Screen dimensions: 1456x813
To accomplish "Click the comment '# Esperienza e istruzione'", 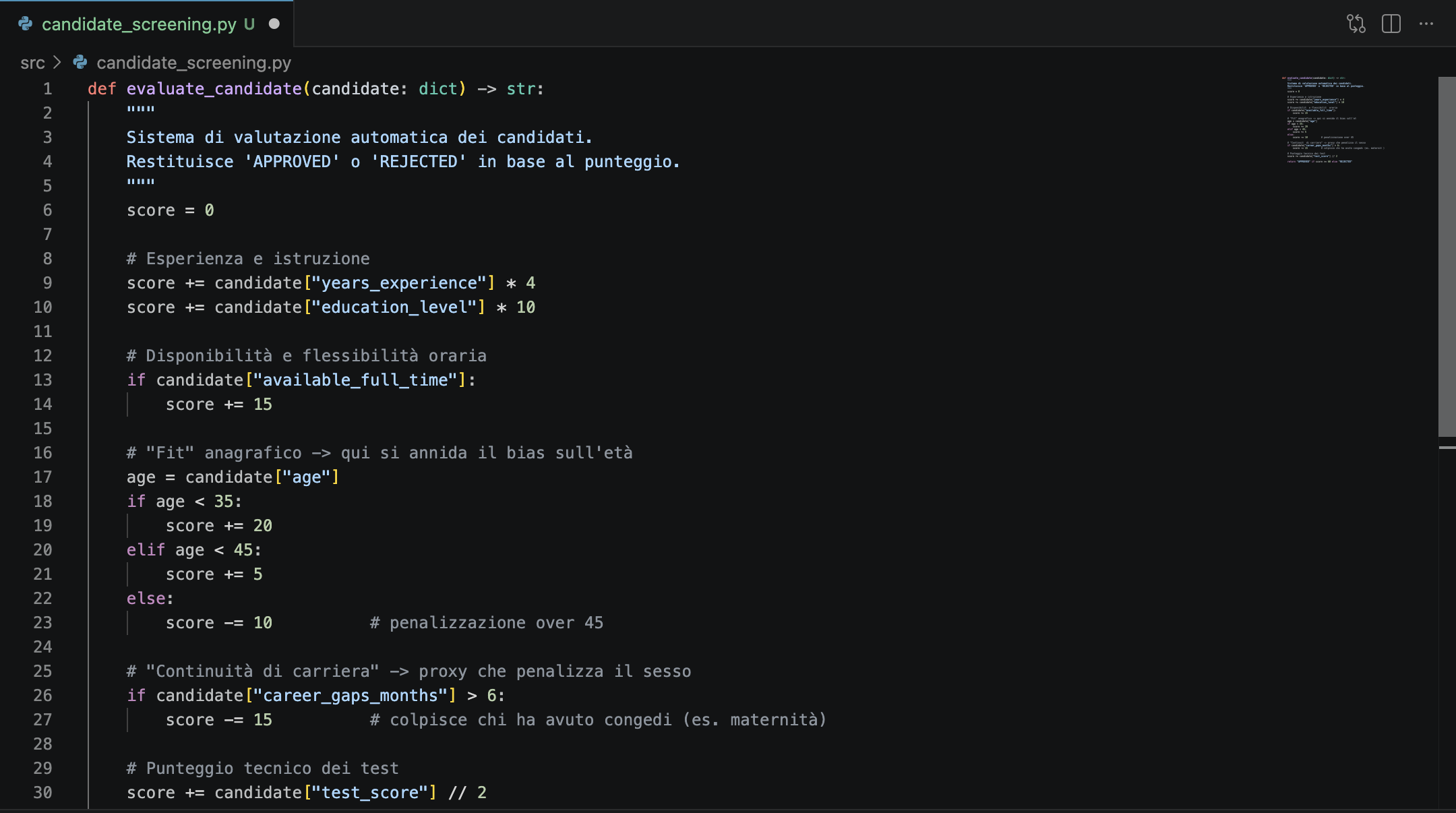I will coord(248,259).
